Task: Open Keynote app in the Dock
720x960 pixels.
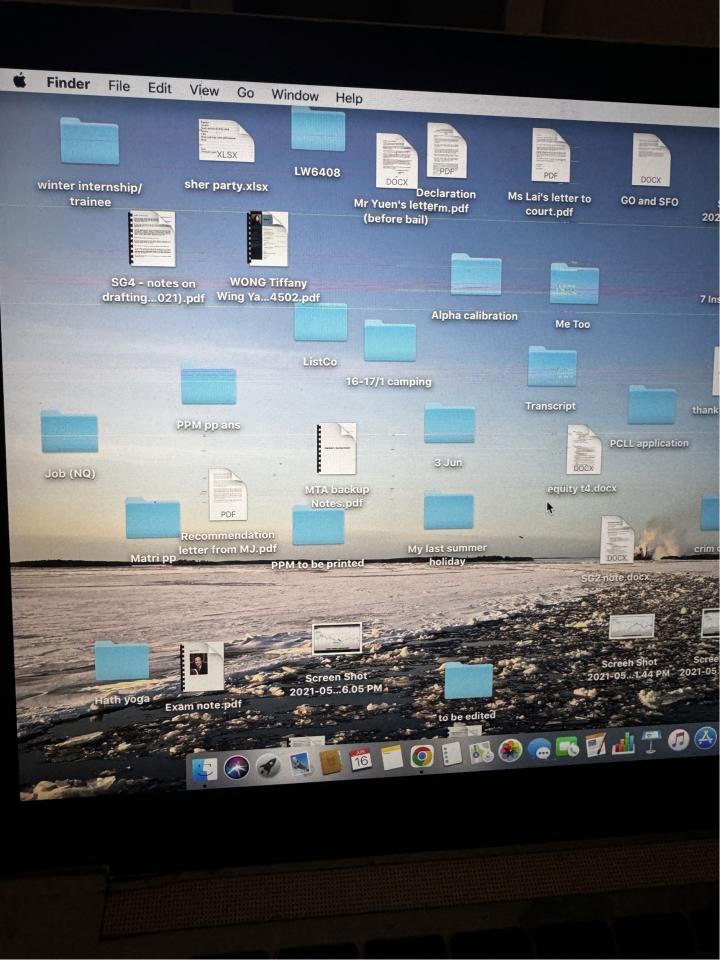Action: tap(651, 741)
